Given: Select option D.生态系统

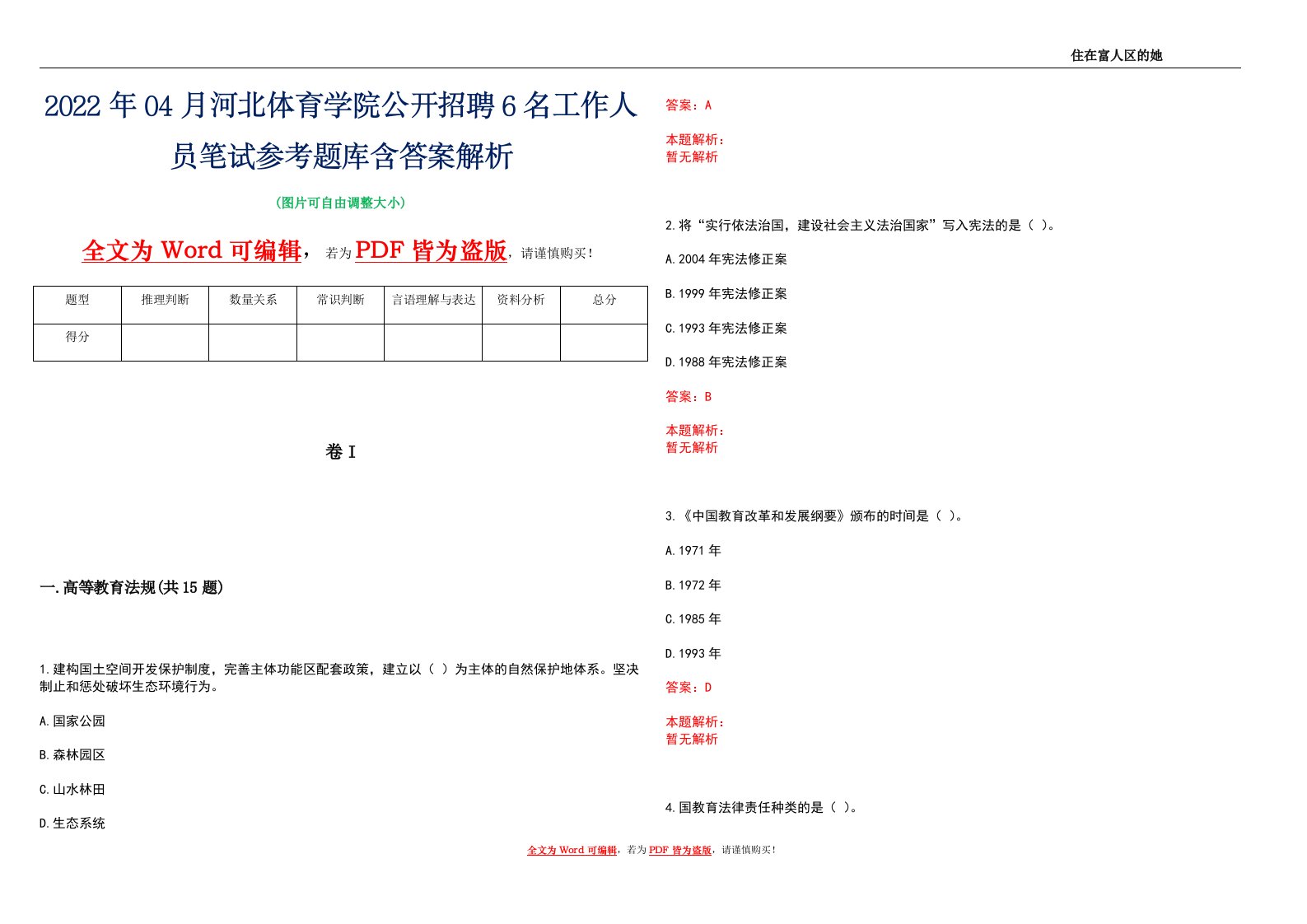Looking at the screenshot, I should pos(72,823).
